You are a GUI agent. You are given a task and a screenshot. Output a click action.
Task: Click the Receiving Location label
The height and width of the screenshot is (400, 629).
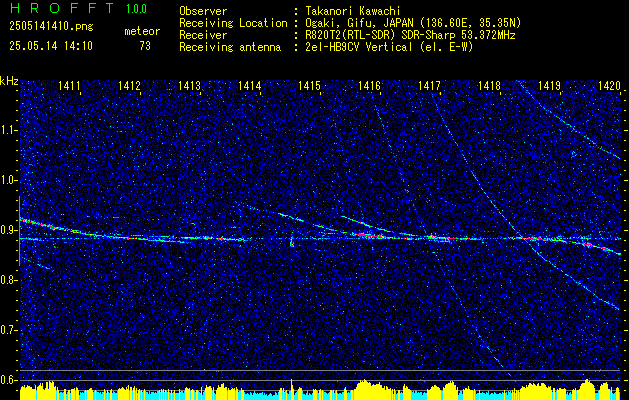233,23
